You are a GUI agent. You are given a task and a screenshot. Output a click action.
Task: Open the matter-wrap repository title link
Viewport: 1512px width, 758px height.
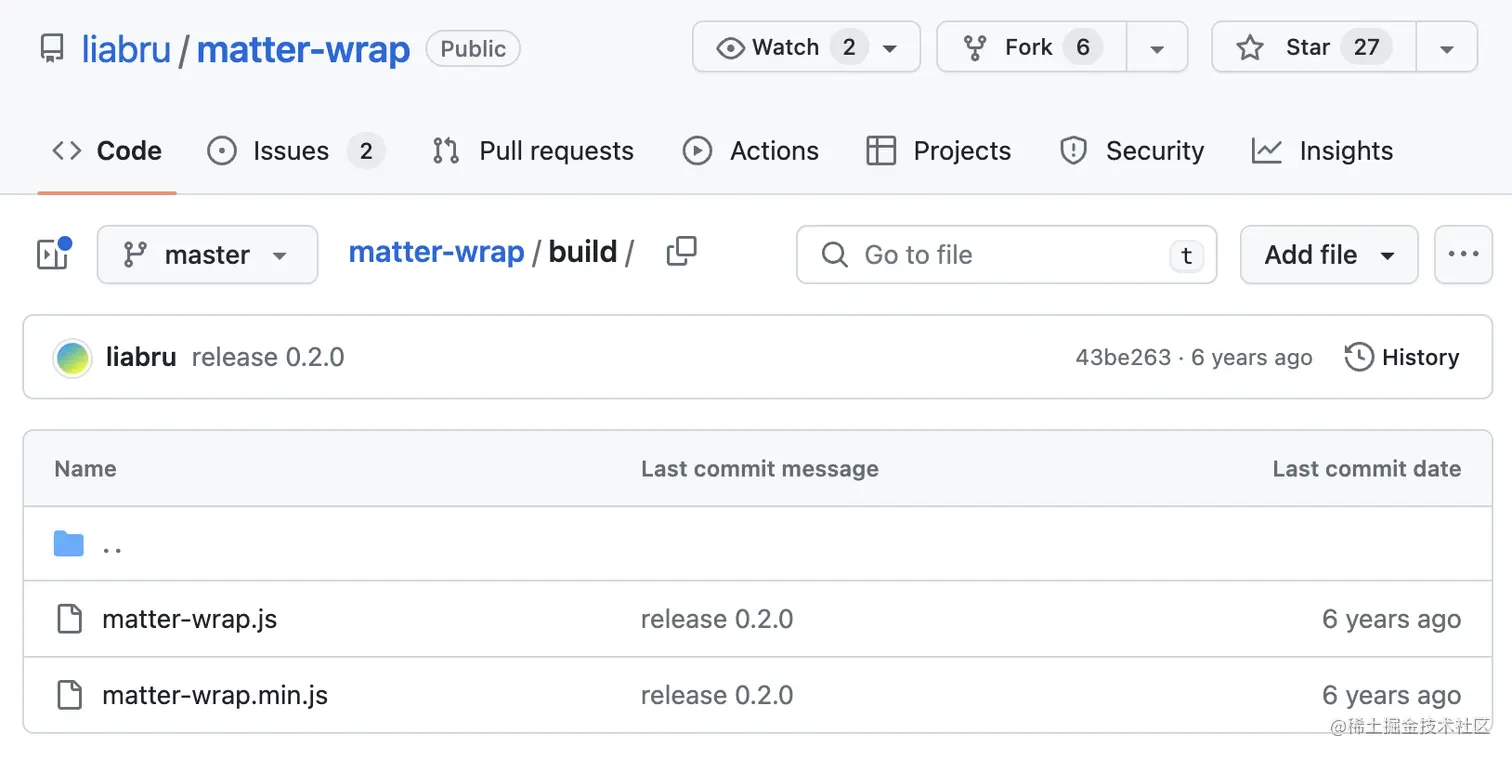303,49
